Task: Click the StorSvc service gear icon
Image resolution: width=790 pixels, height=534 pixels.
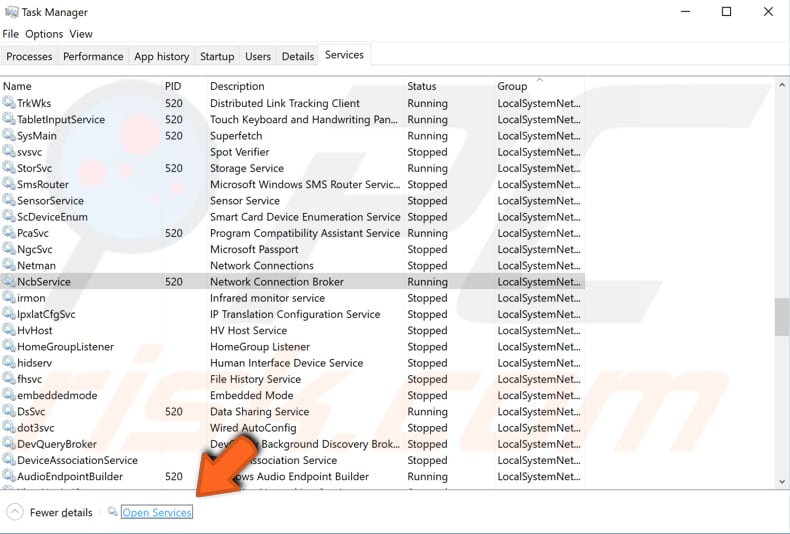Action: (9, 167)
